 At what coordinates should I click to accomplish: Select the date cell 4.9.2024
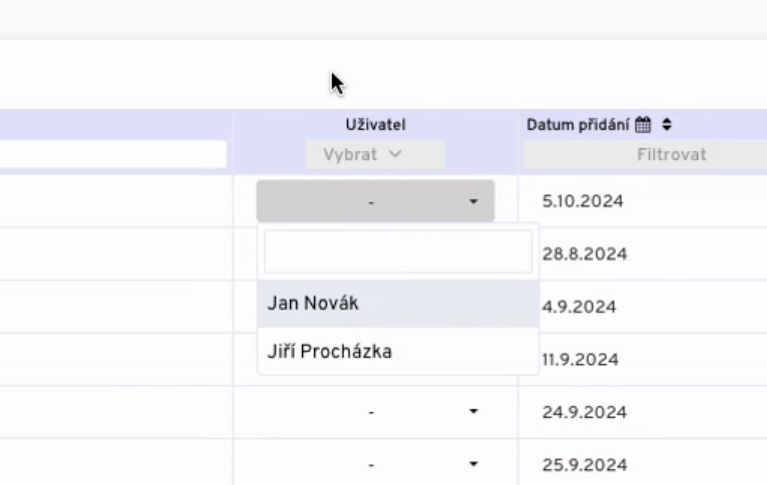pyautogui.click(x=579, y=307)
